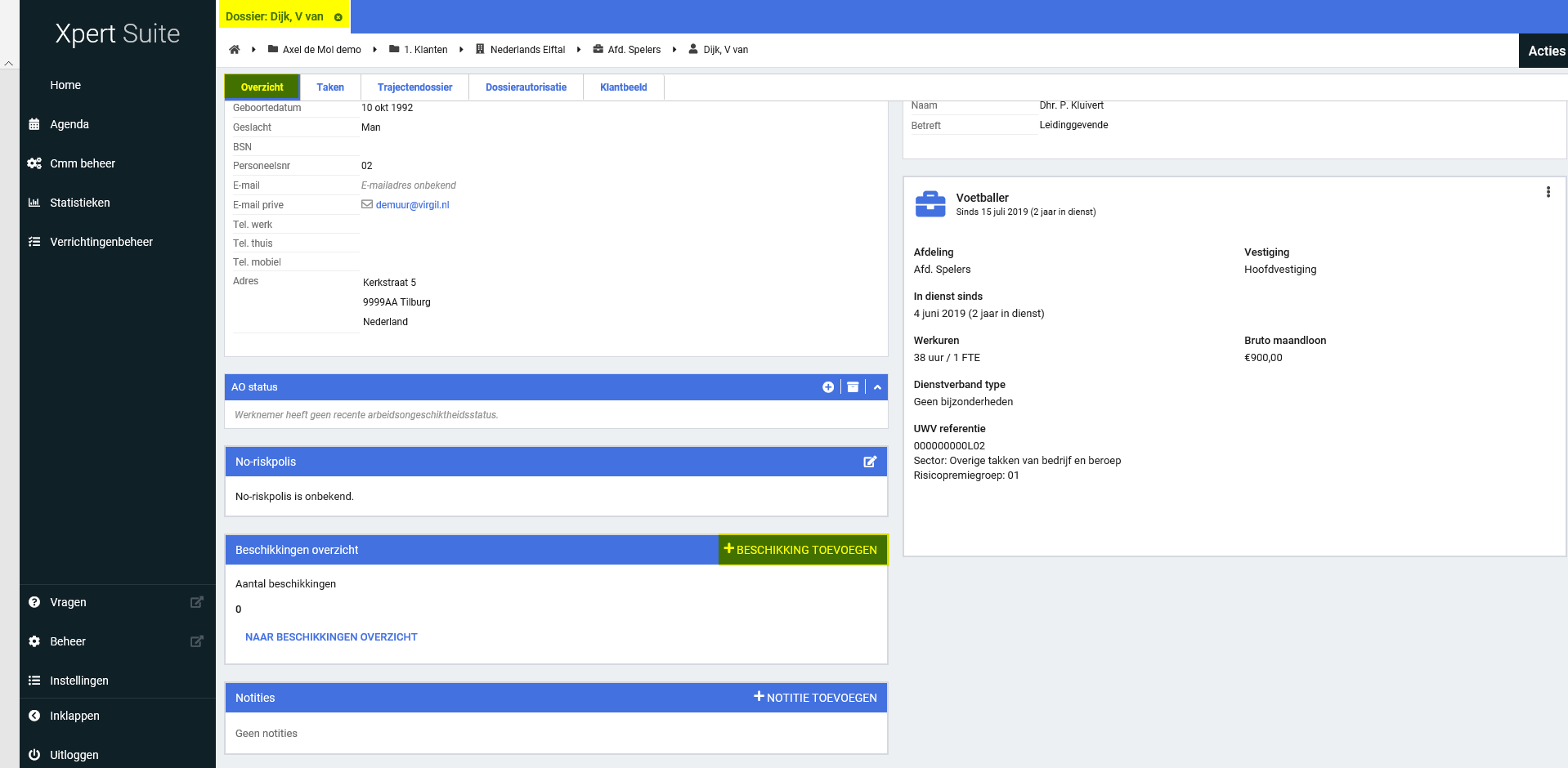The width and height of the screenshot is (1568, 768).
Task: Open the AO status archive icon
Action: tap(853, 387)
